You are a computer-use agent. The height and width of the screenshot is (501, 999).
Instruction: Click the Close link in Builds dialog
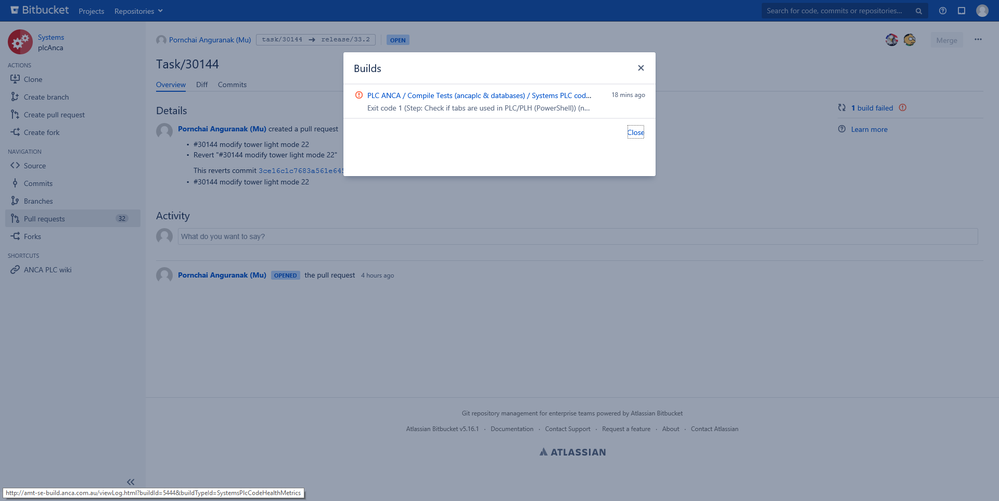coord(635,132)
